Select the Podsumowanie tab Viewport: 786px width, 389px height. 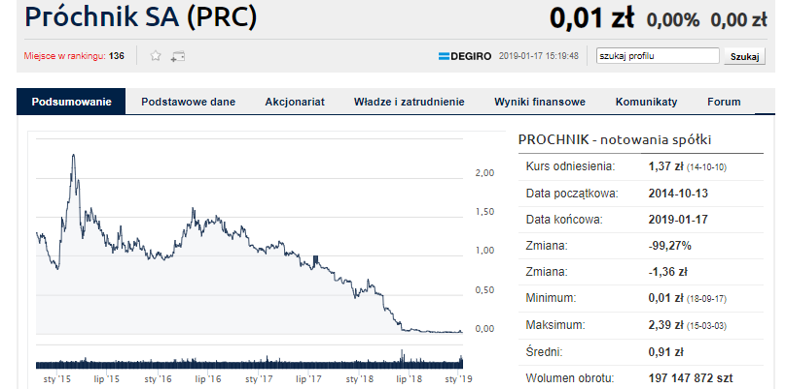[71, 102]
